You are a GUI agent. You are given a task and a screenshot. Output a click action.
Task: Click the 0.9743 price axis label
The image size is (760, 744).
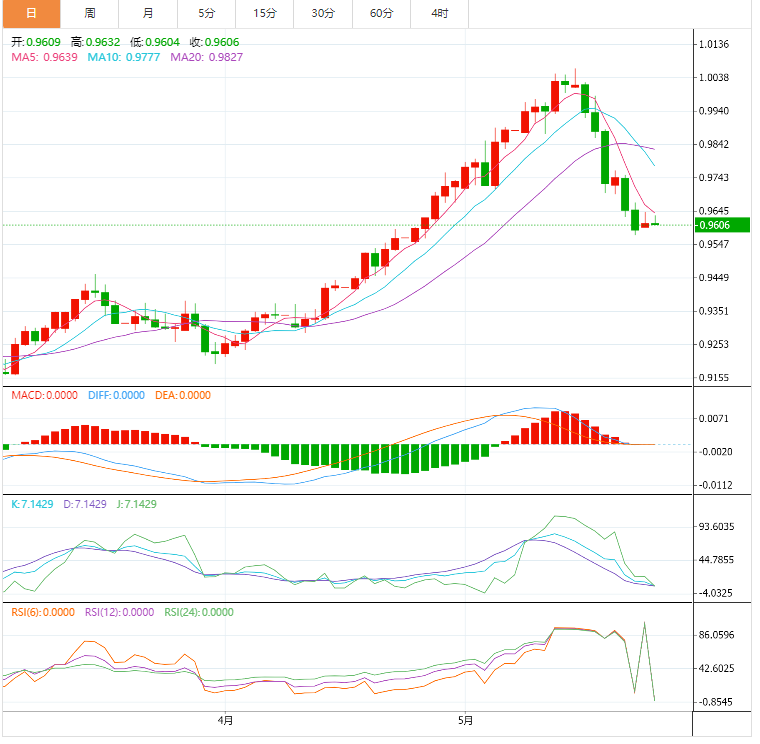(714, 178)
